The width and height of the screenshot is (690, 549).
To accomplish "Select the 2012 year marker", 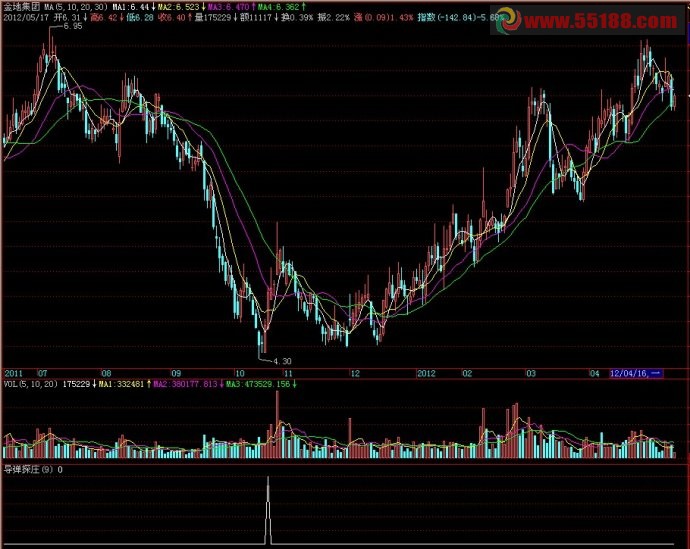I will (x=426, y=373).
